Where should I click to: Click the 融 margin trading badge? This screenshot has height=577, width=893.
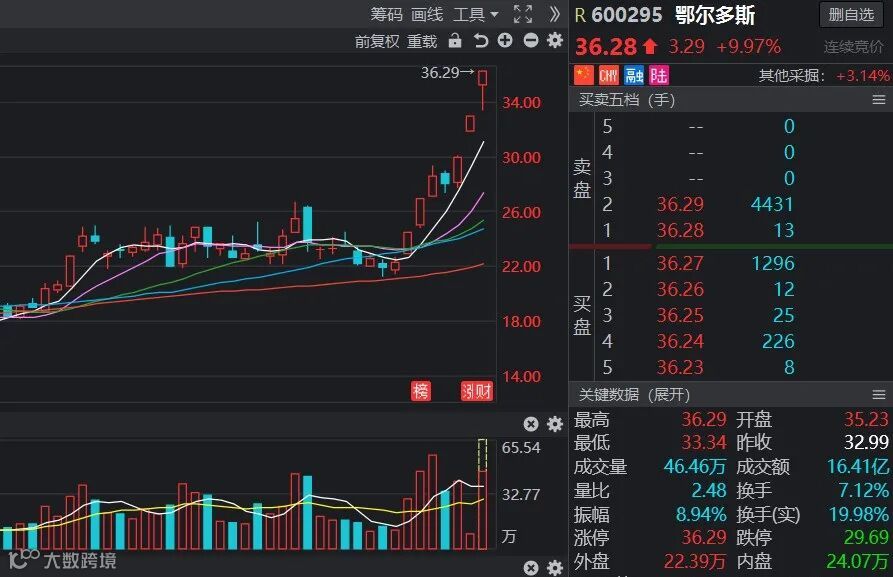(x=634, y=75)
